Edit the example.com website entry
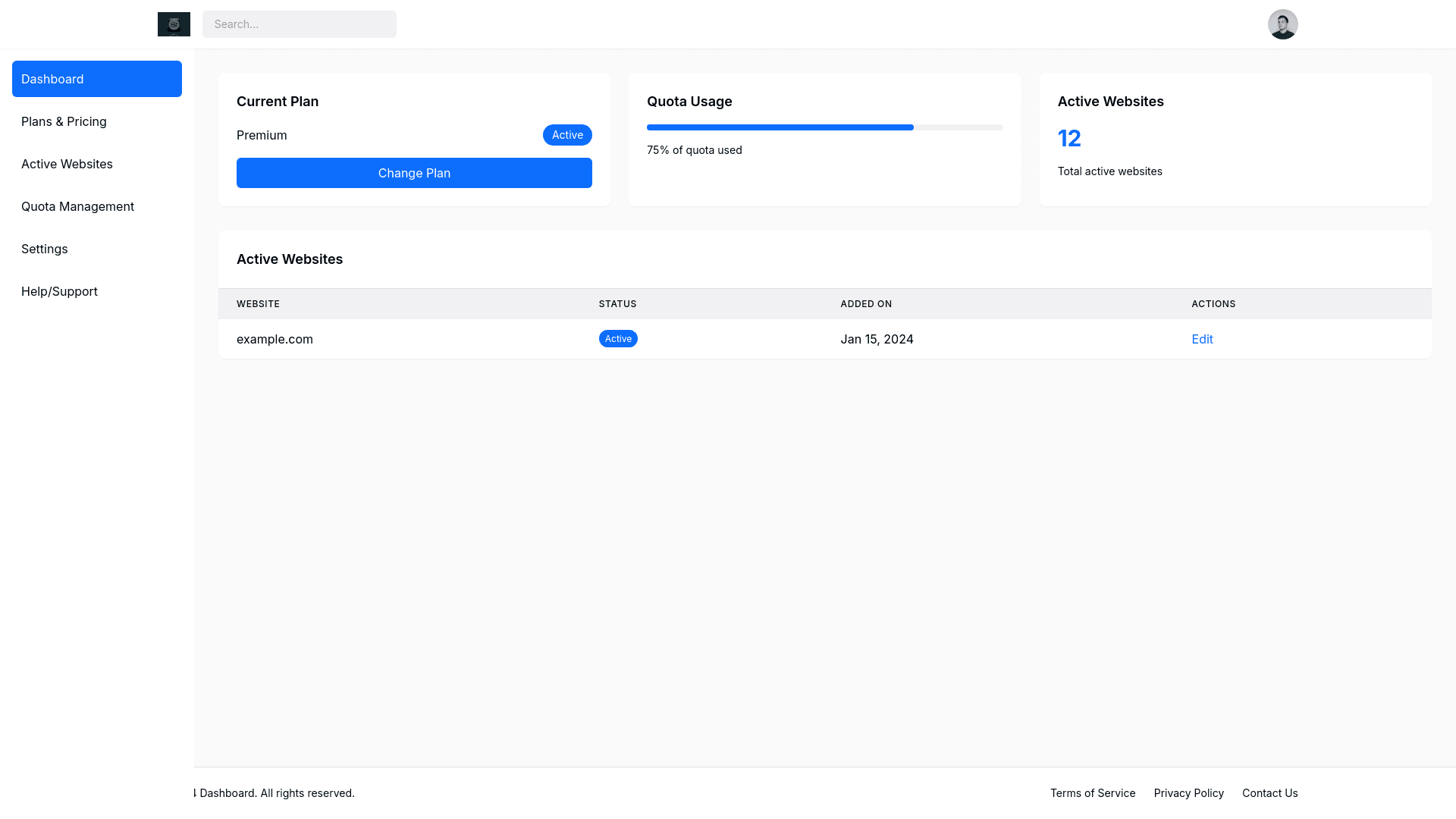Screen dimensions: 1456x819 tap(1202, 339)
